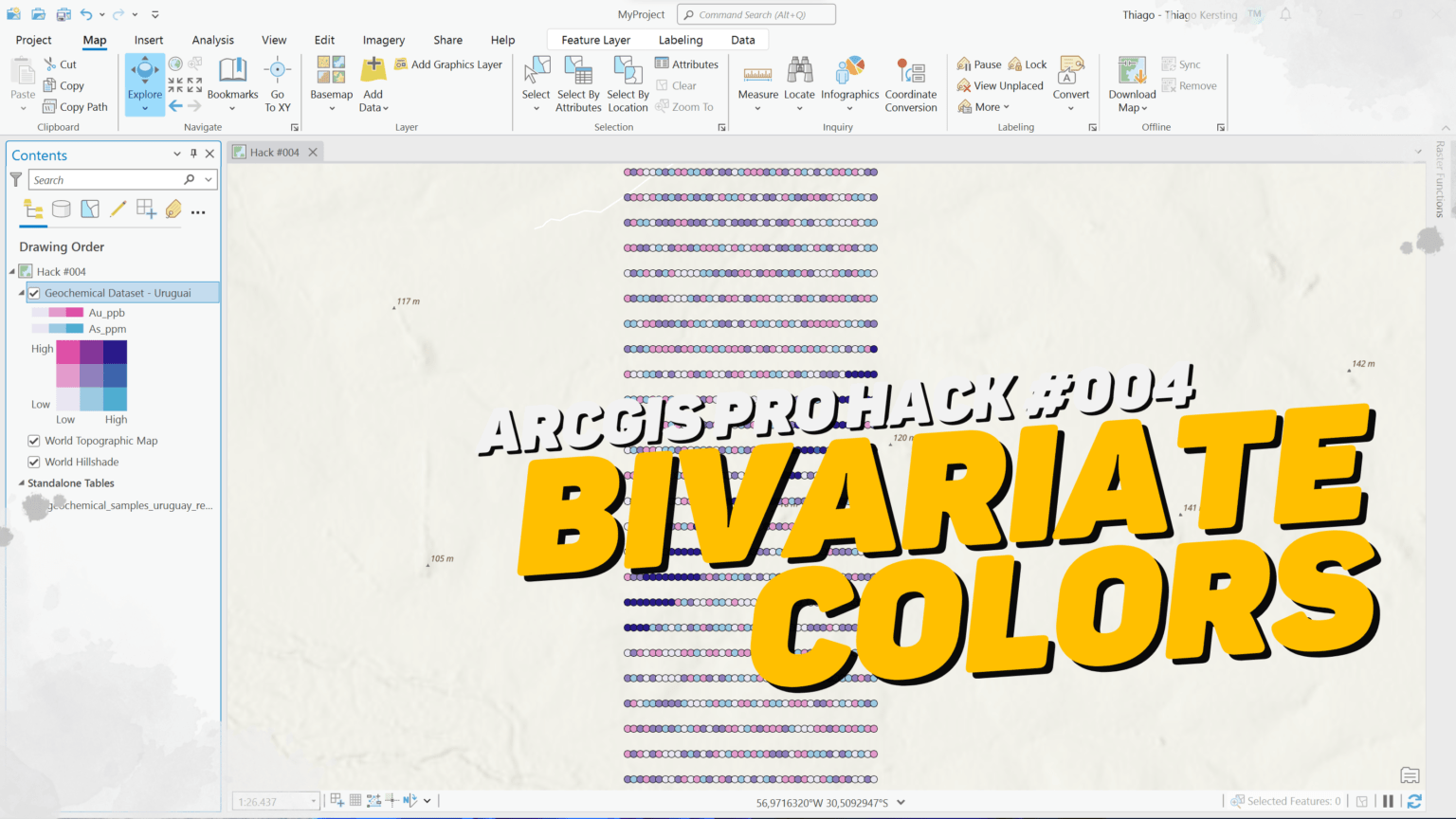Toggle visibility of World Topographic Map

(x=34, y=440)
